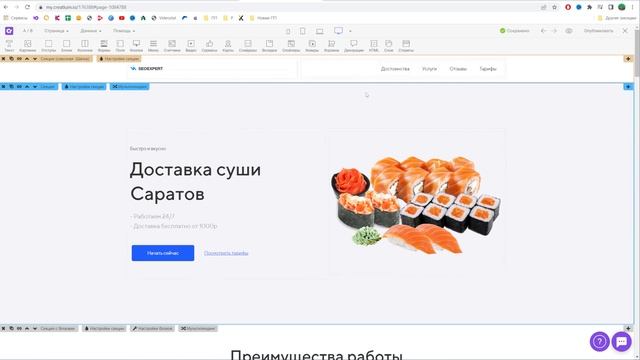Duplicate the blue hero section with the copy icon
Viewport: 640px width, 360px height.
click(11, 87)
